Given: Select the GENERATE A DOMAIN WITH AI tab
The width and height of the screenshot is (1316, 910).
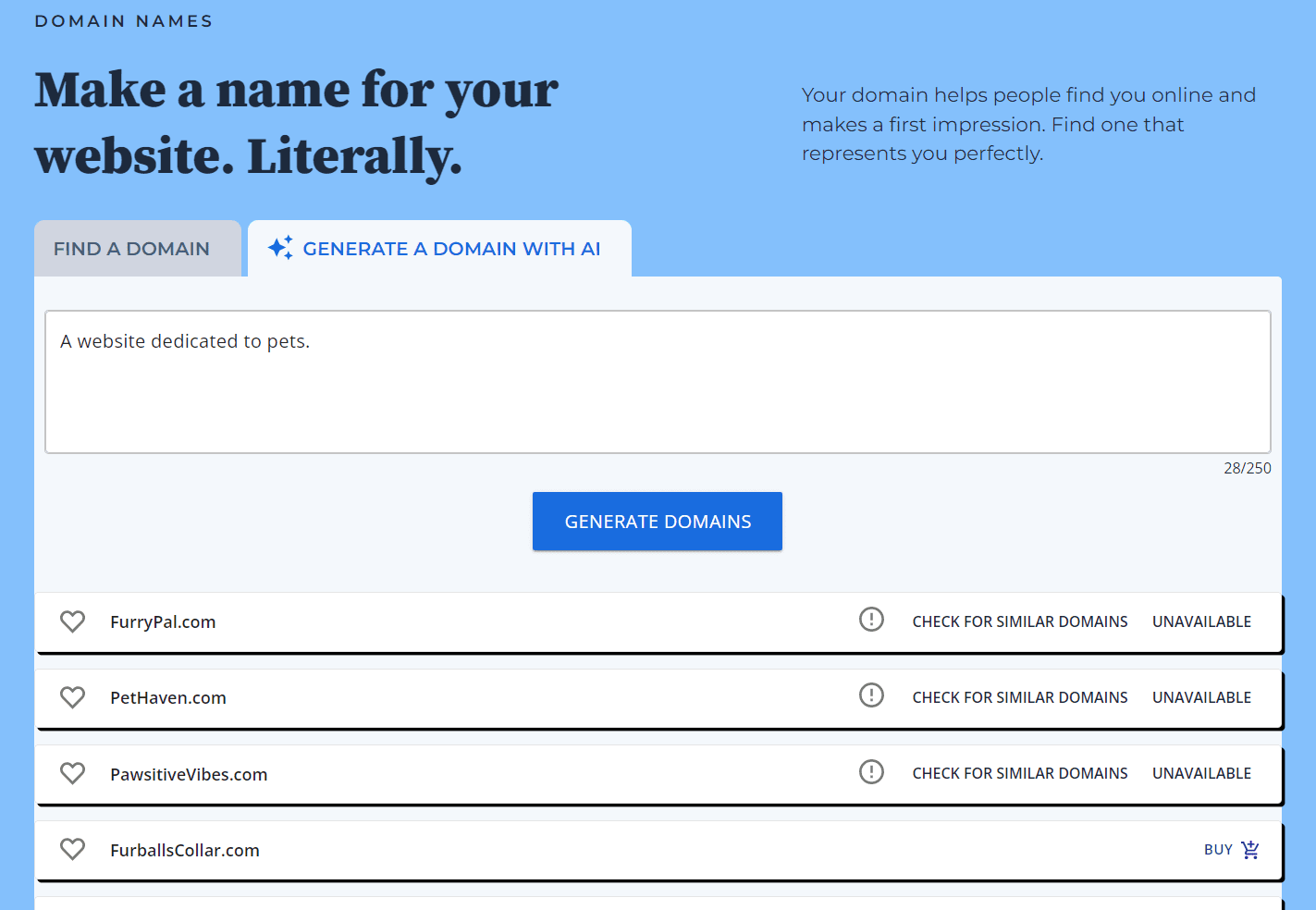Looking at the screenshot, I should [439, 248].
